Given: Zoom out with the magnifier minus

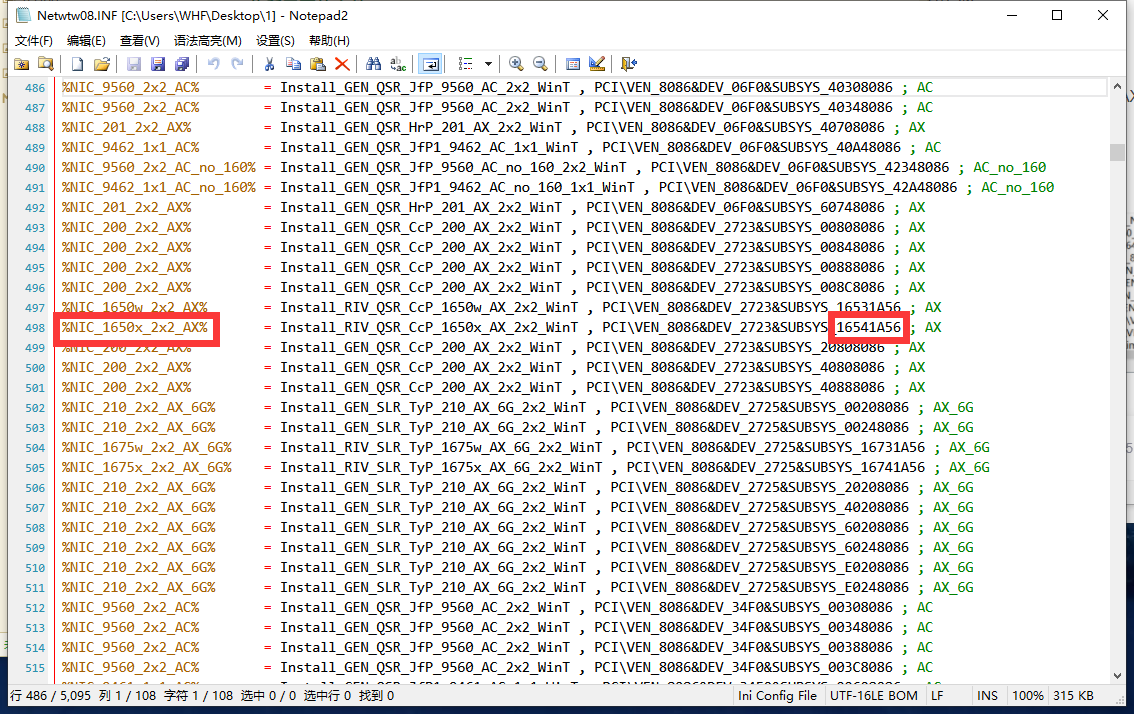Looking at the screenshot, I should tap(540, 64).
